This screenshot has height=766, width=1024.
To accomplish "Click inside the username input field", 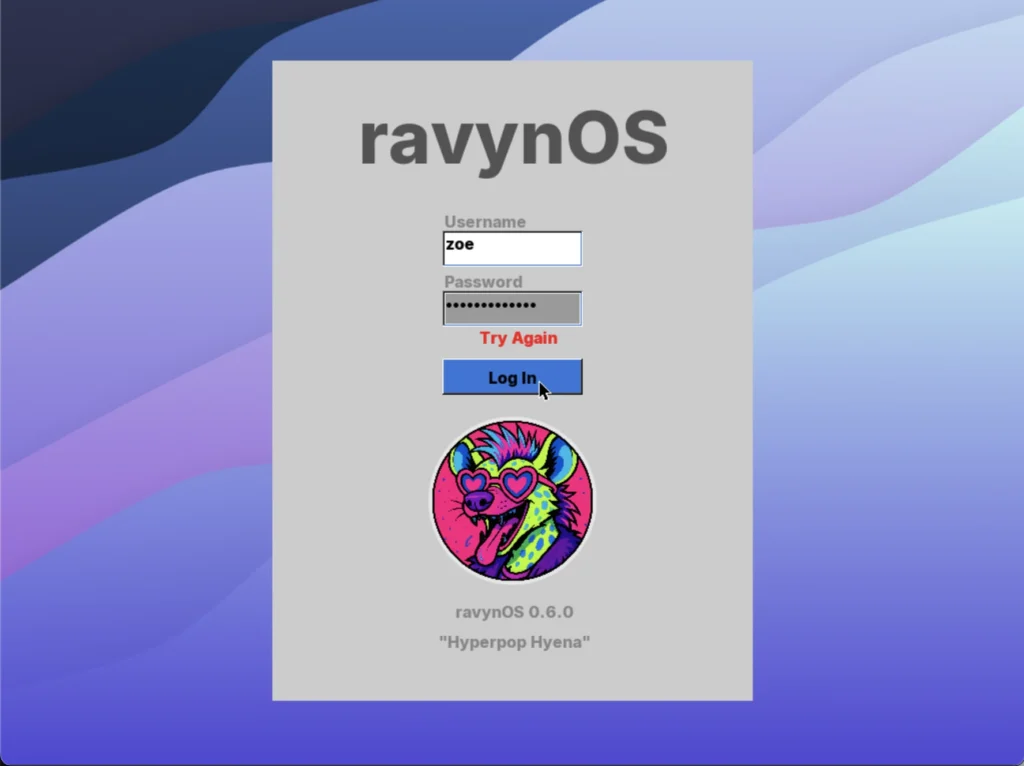I will click(x=511, y=247).
